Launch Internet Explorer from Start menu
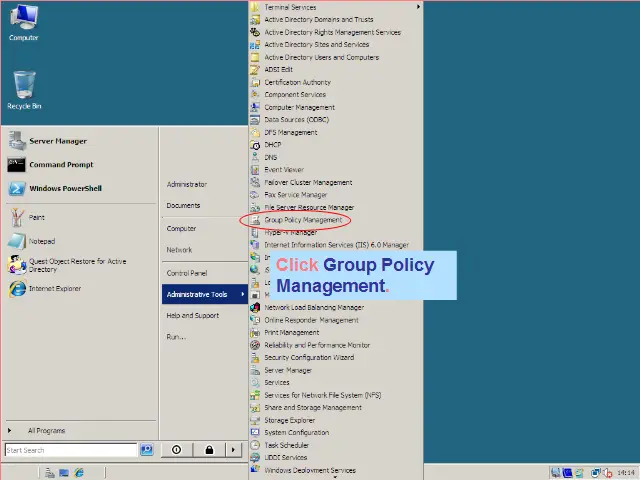 tap(54, 289)
